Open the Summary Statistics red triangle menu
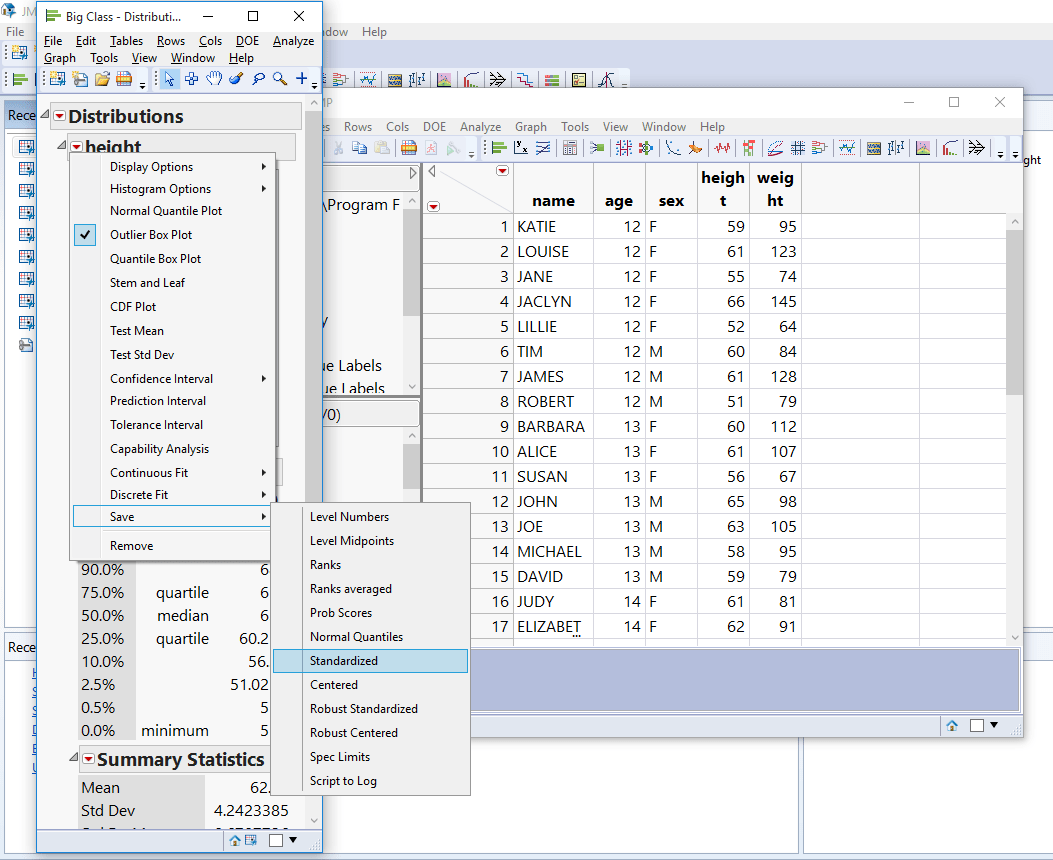Screen dimensions: 1053x860 (88, 760)
